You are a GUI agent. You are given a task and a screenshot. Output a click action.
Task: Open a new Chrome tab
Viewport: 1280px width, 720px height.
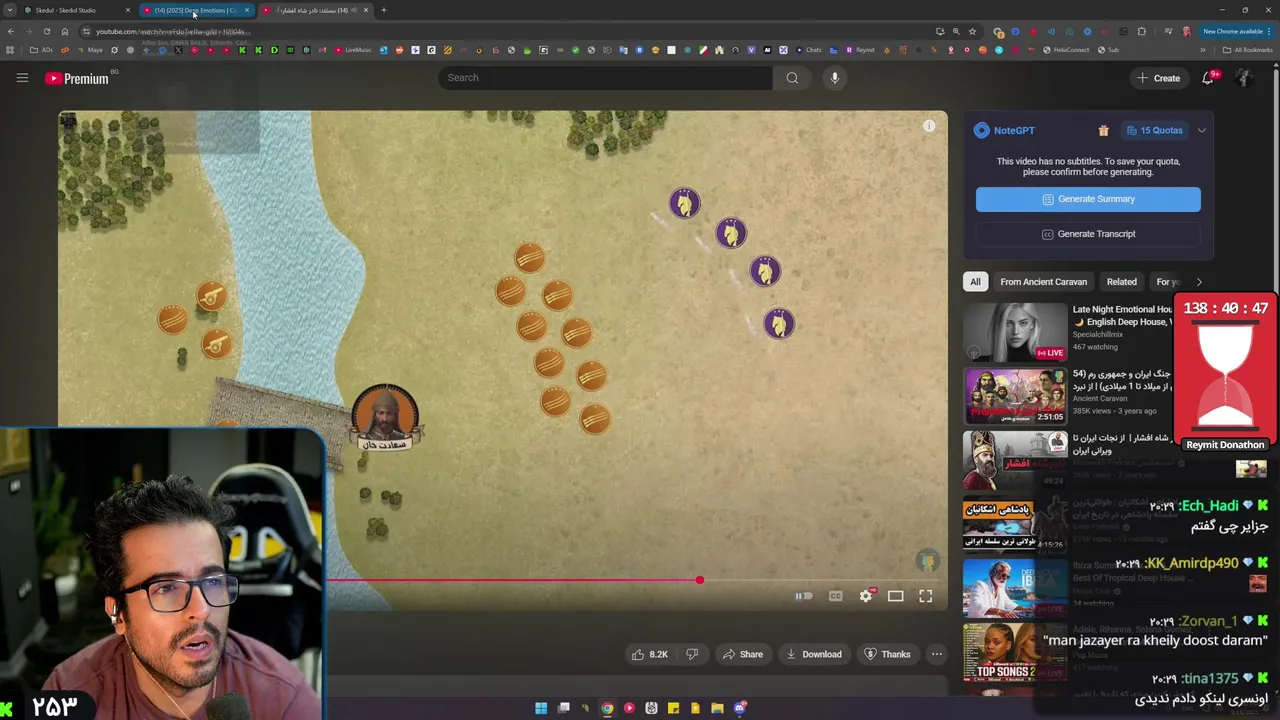pyautogui.click(x=383, y=10)
